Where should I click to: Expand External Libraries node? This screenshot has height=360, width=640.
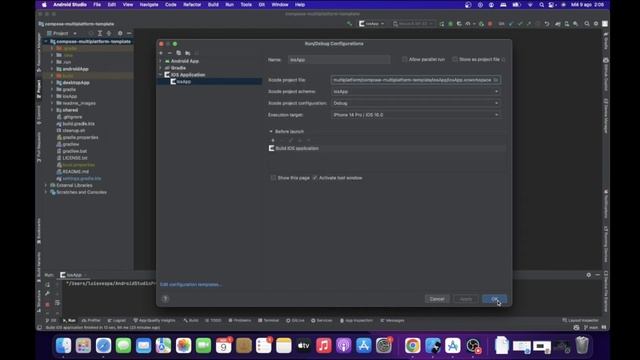point(46,185)
